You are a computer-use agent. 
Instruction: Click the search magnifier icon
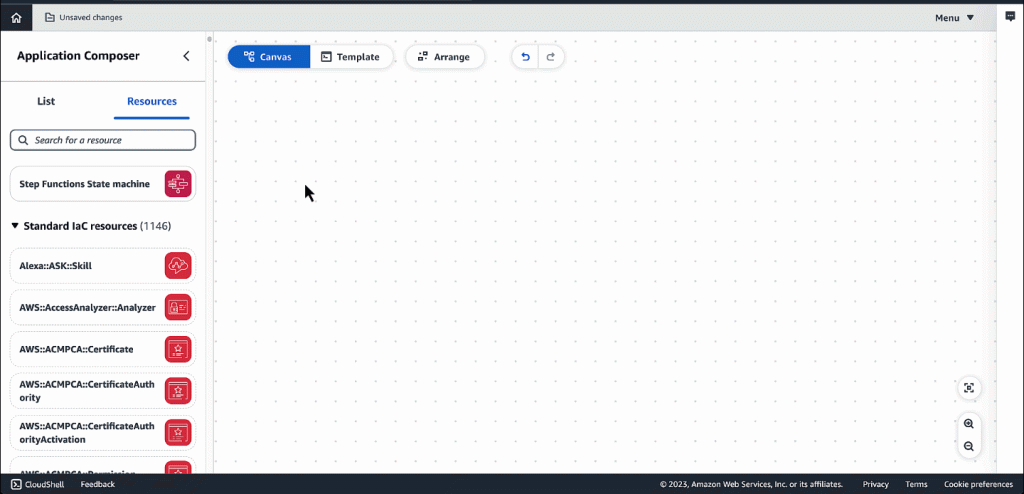point(24,140)
